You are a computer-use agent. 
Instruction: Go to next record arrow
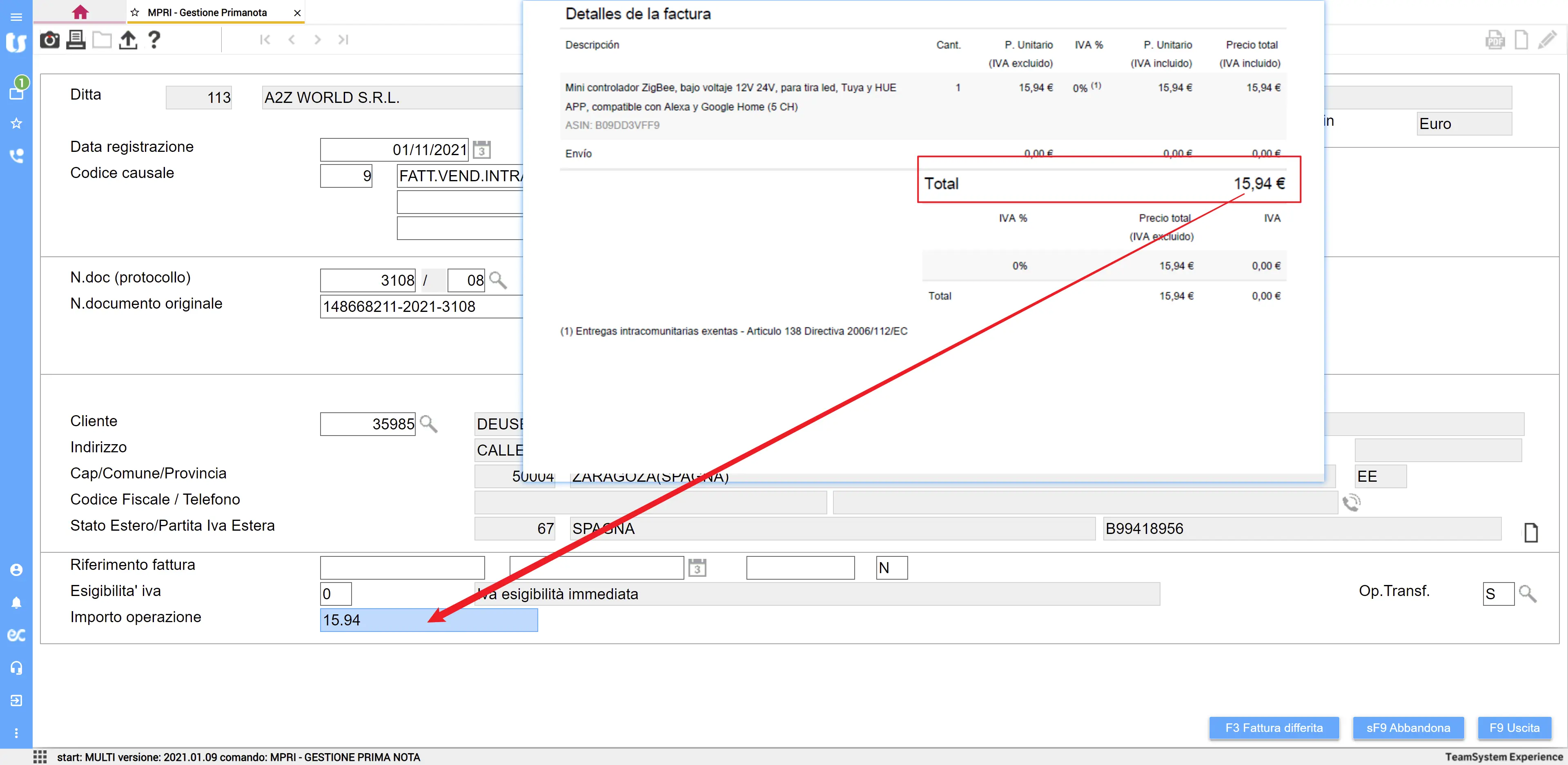[x=317, y=40]
